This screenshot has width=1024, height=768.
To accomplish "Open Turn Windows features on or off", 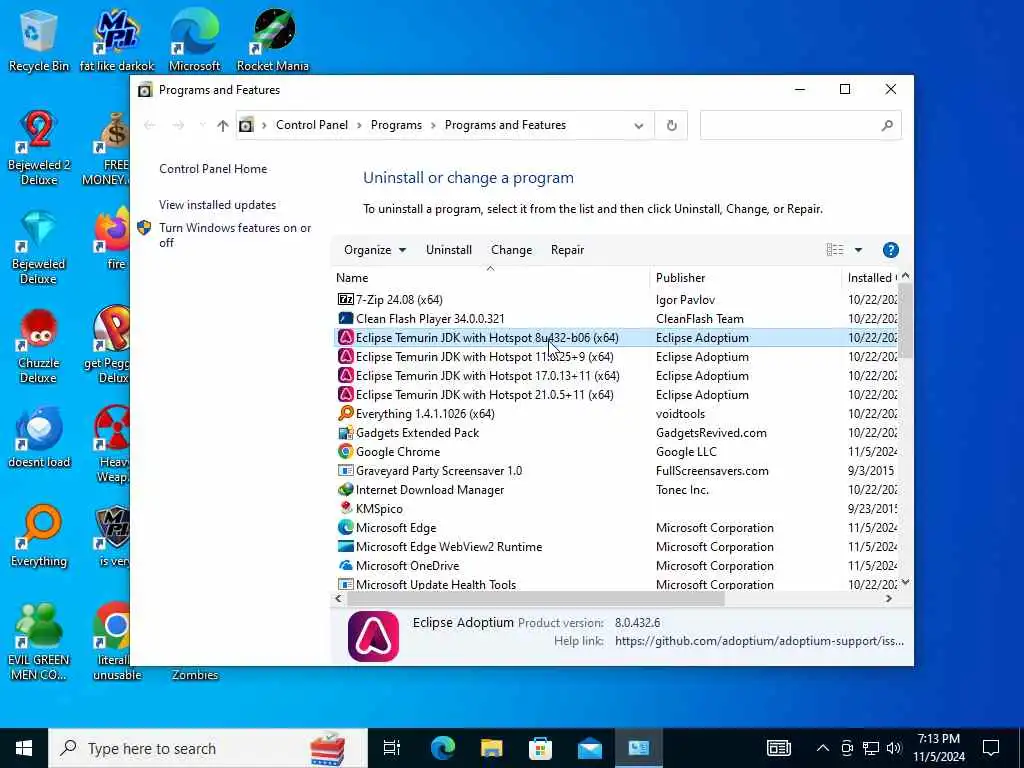I will [x=235, y=235].
